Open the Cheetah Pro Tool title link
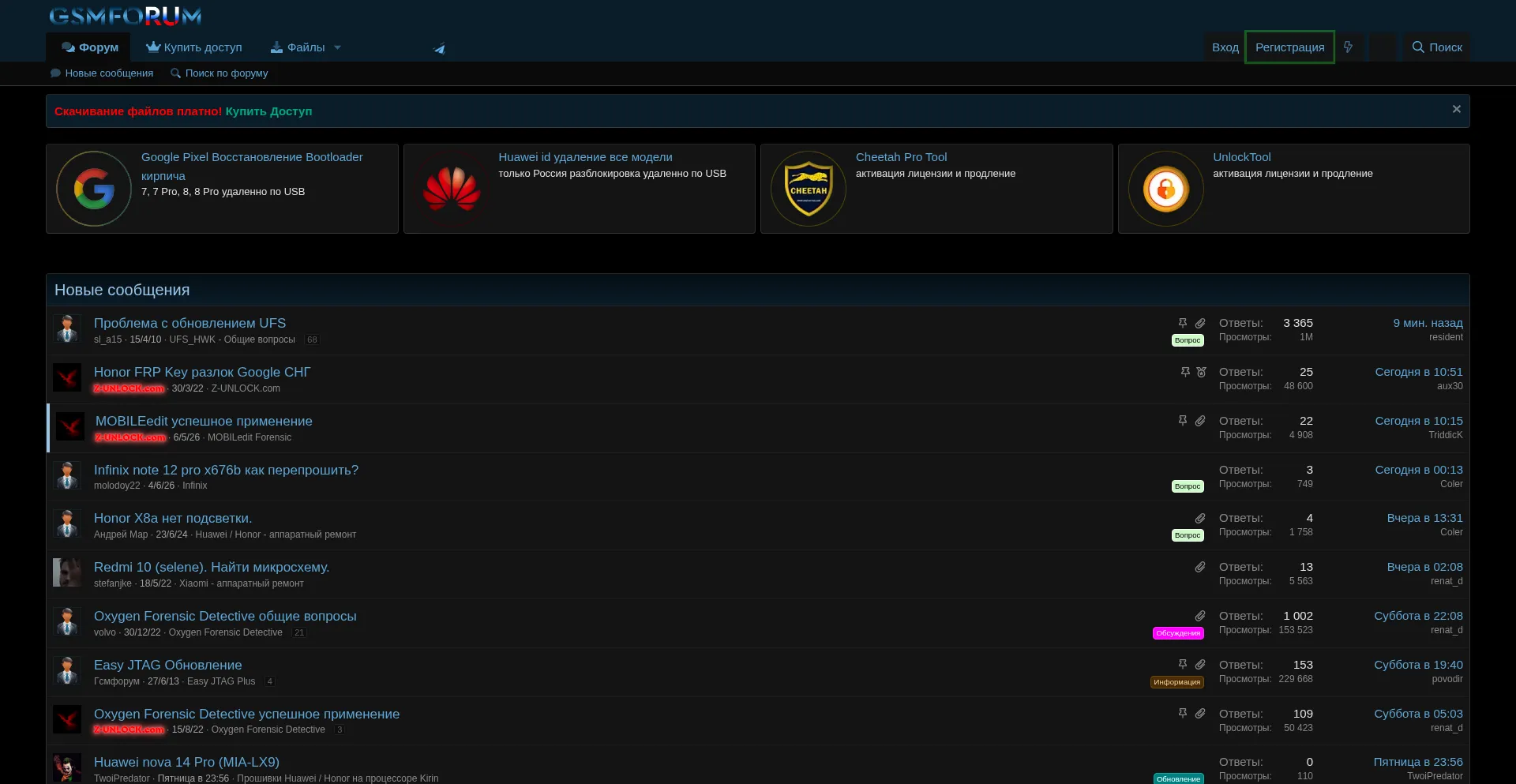Viewport: 1516px width, 784px height. click(901, 157)
